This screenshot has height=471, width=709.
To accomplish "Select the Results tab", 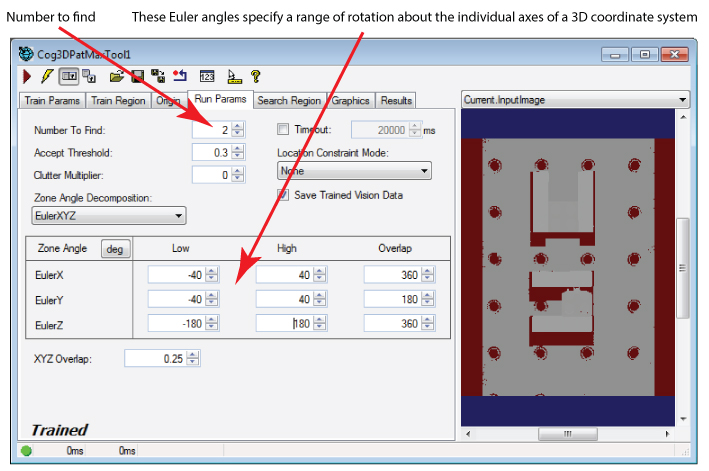I will (396, 101).
